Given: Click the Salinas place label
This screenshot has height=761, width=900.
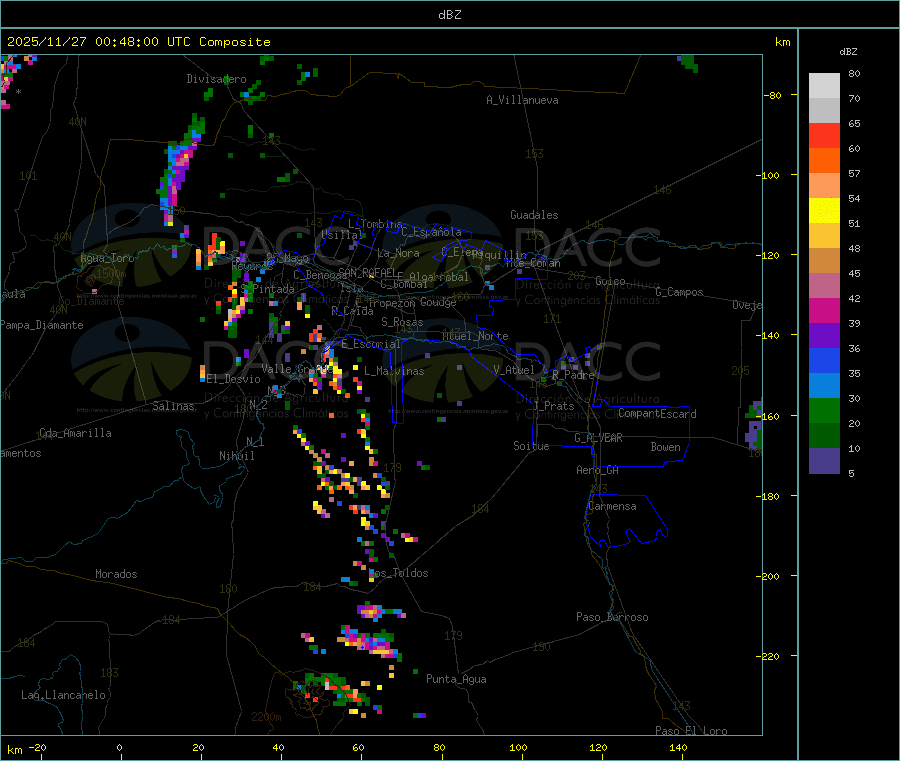Looking at the screenshot, I should click(173, 406).
